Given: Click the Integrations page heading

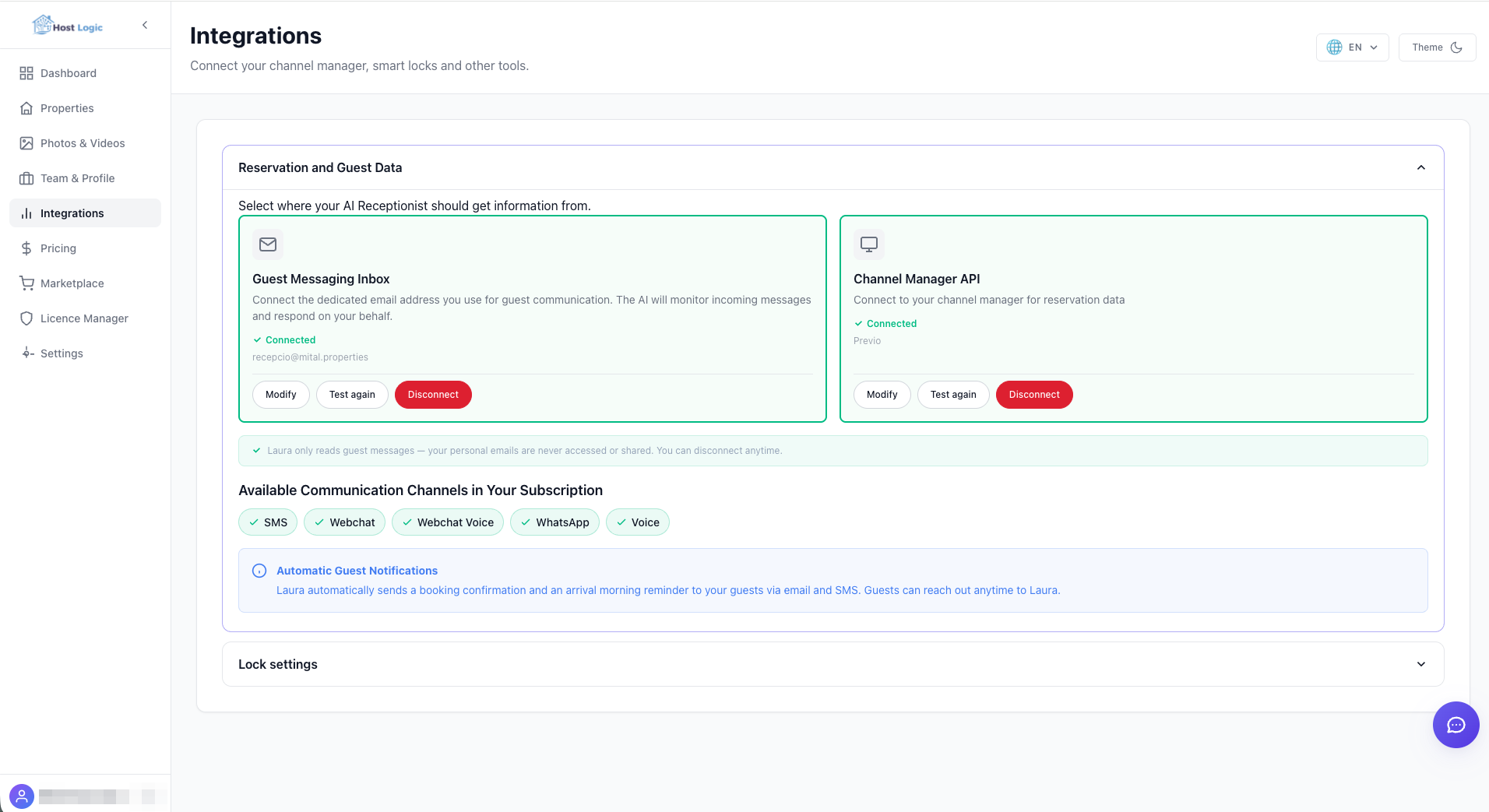Looking at the screenshot, I should point(255,36).
